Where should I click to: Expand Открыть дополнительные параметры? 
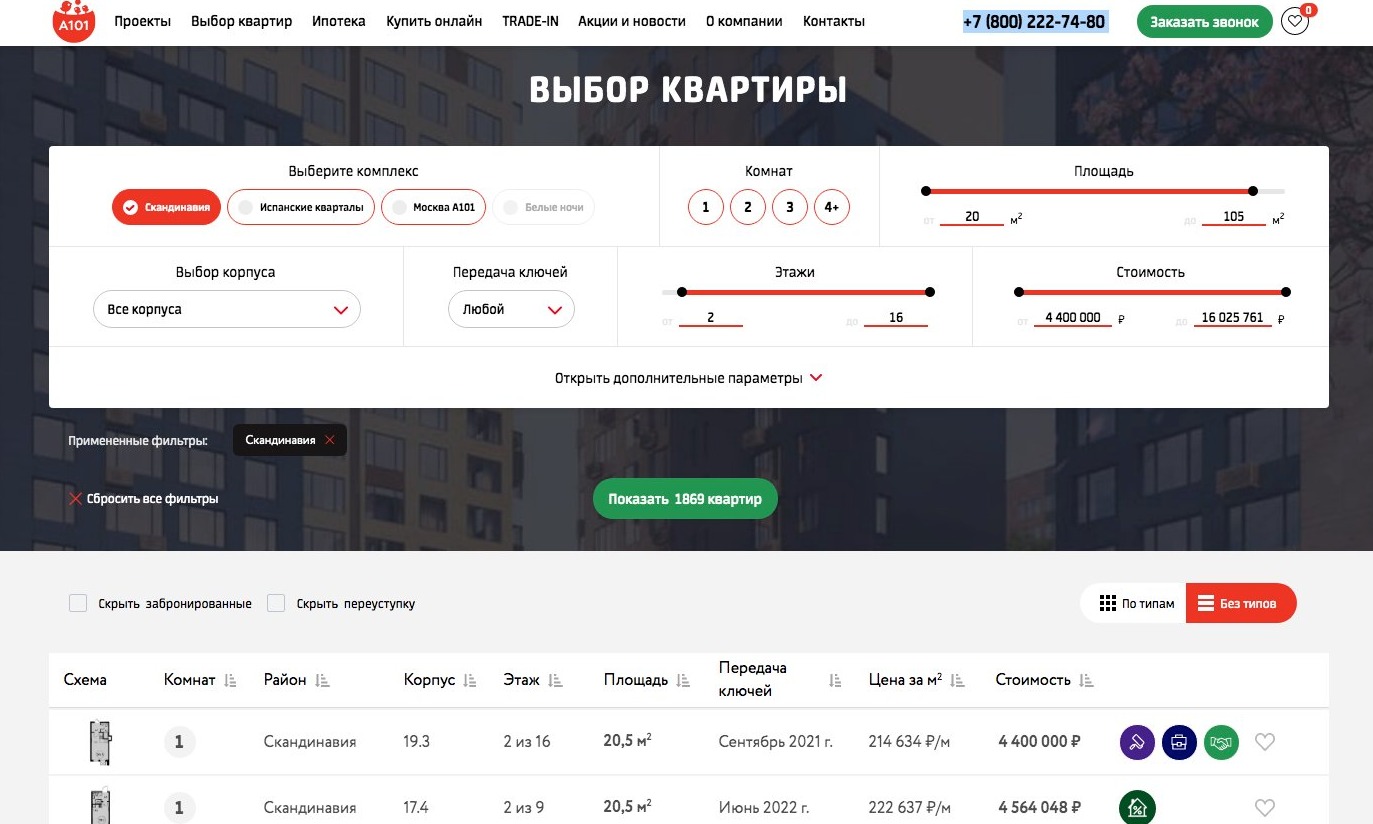[x=689, y=378]
